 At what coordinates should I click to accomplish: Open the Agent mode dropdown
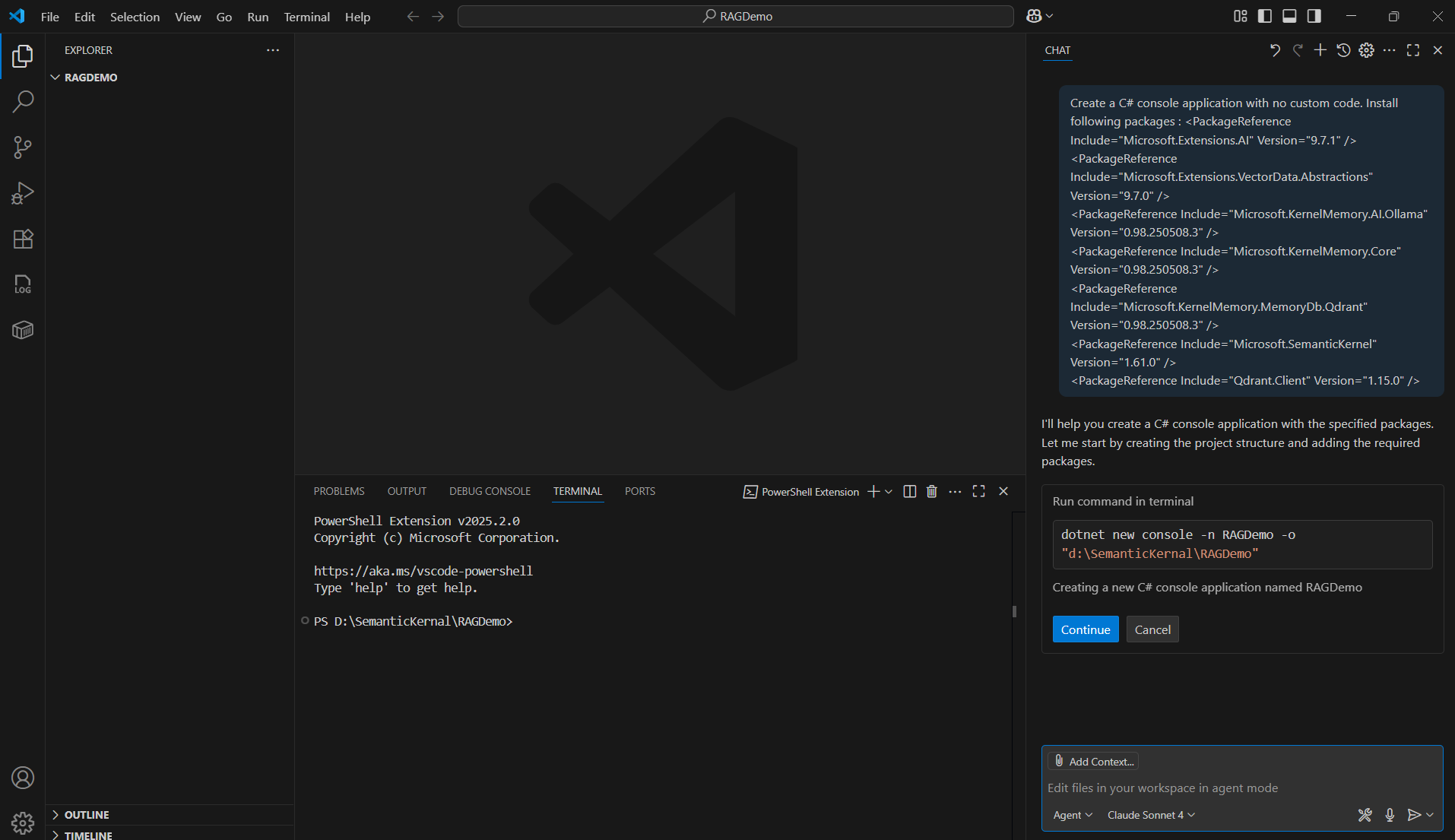1072,815
